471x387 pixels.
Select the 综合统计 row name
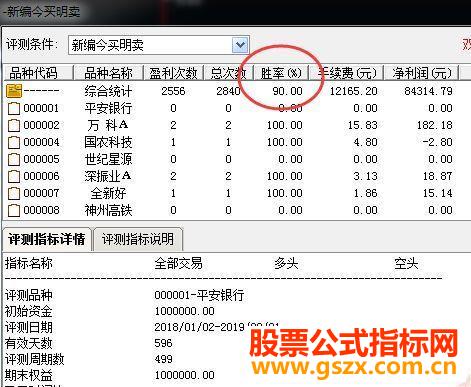tap(108, 91)
